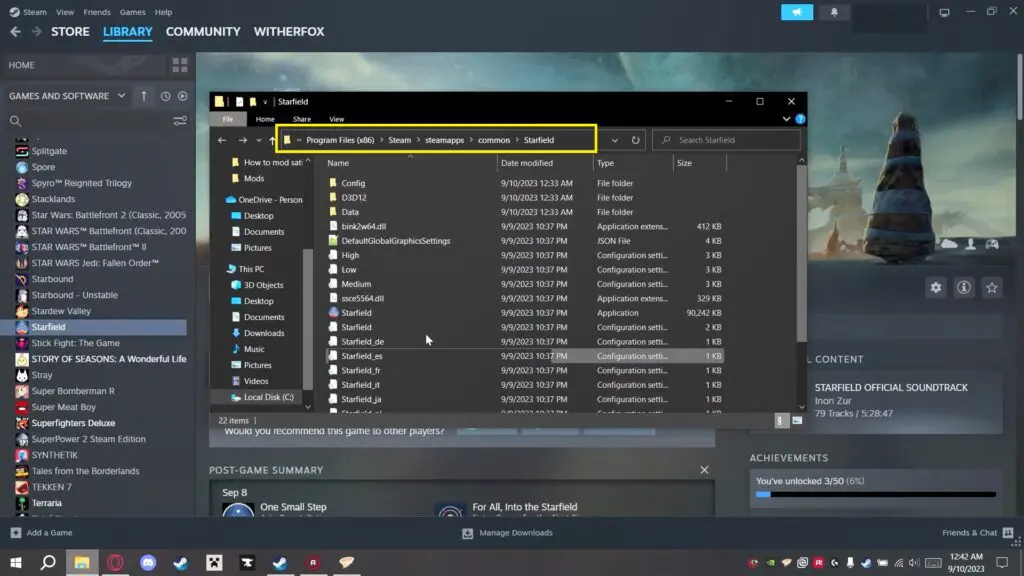Open the Steam notifications bell
Screen dimensions: 1024x576
[x=834, y=12]
